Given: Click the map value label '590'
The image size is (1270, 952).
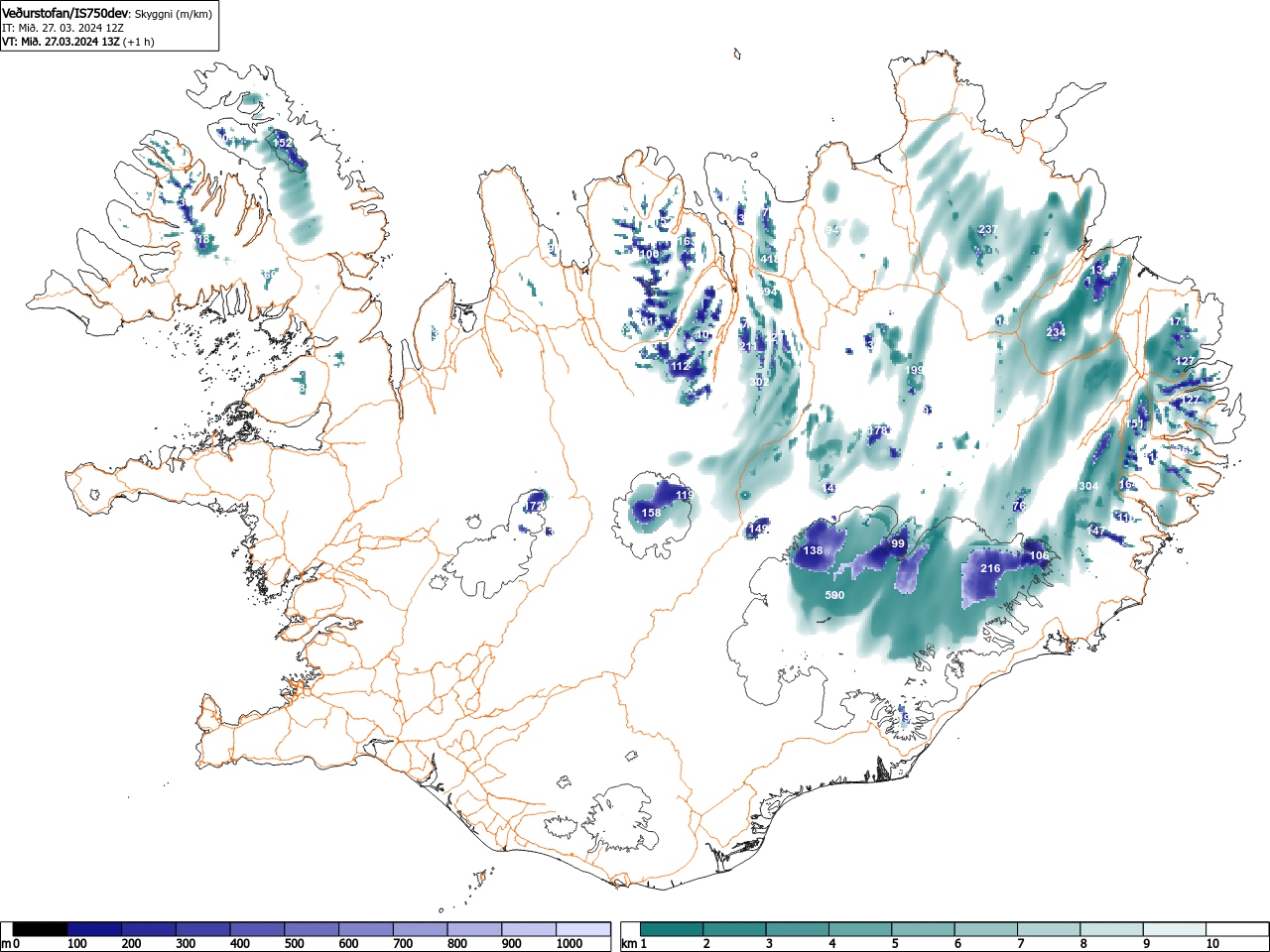Looking at the screenshot, I should click(835, 595).
